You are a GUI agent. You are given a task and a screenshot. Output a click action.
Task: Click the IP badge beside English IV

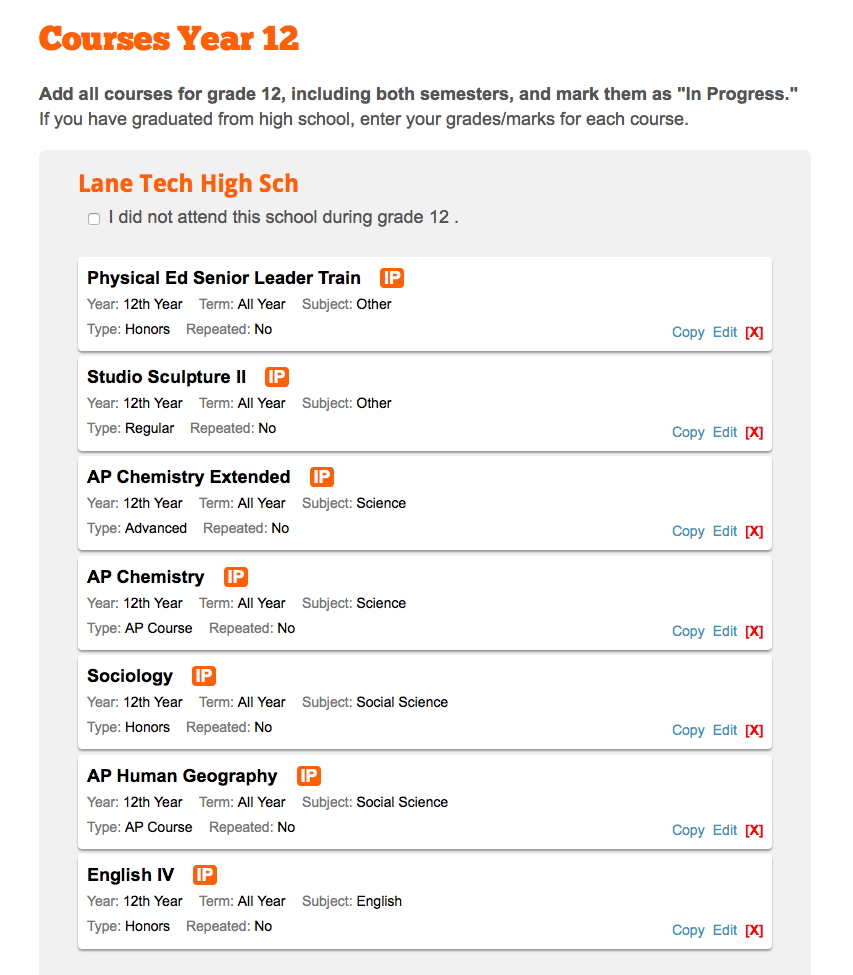click(204, 875)
